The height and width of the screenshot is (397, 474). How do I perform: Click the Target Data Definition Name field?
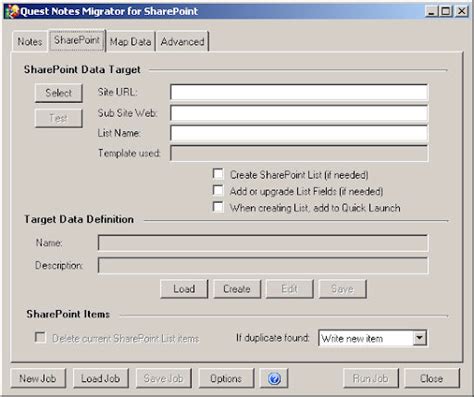pos(263,243)
